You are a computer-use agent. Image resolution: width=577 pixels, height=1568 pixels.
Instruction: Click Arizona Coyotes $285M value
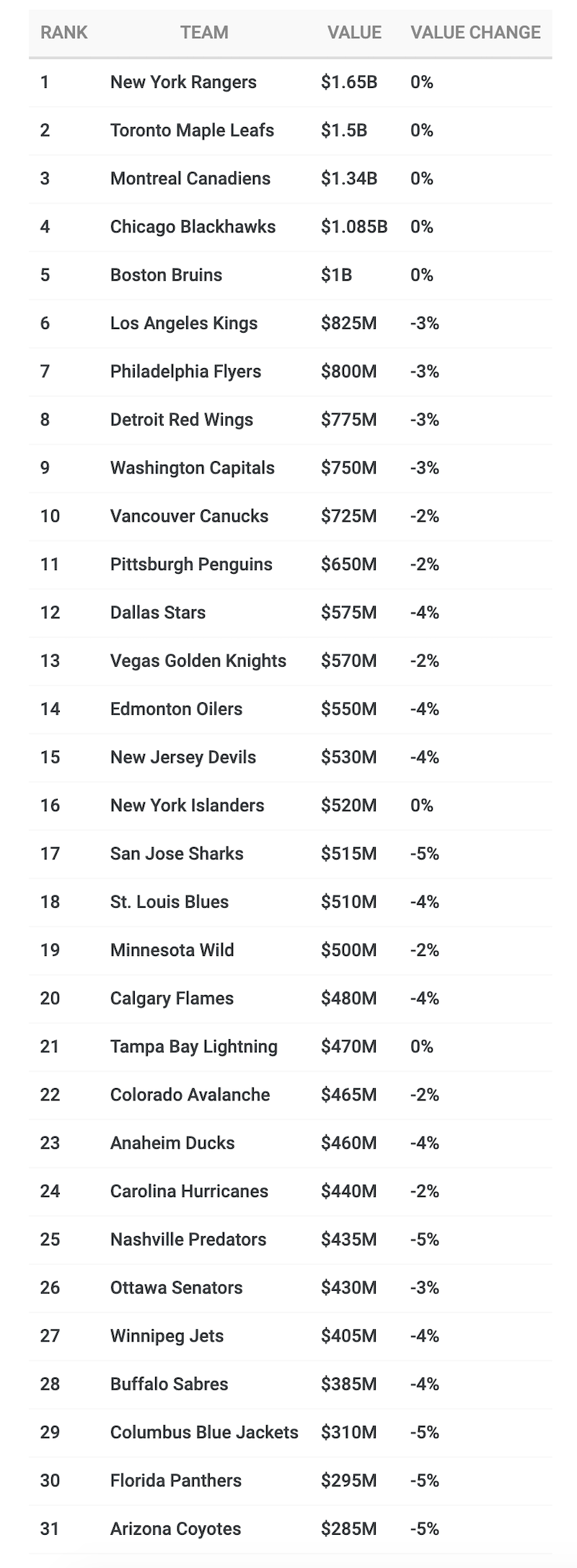point(348,1528)
